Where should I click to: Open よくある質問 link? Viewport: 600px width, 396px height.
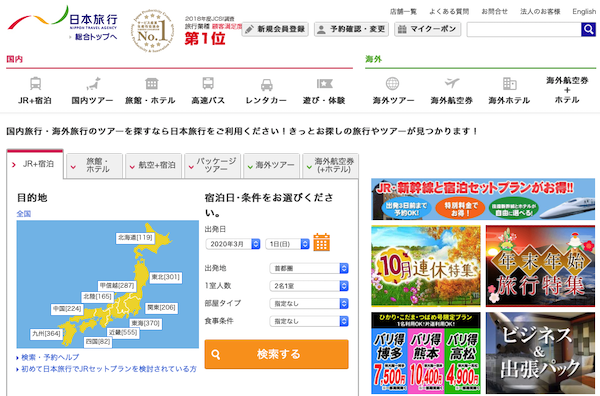point(449,12)
